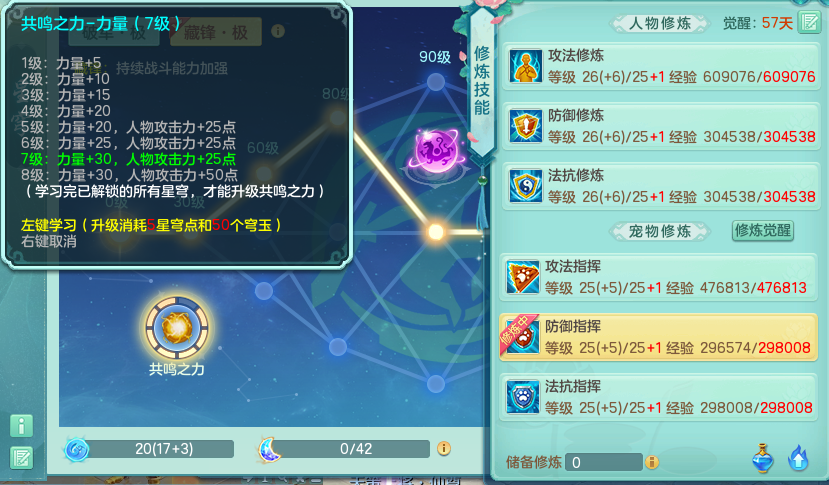Click the 共鸣之力 golden orb icon

pyautogui.click(x=177, y=327)
